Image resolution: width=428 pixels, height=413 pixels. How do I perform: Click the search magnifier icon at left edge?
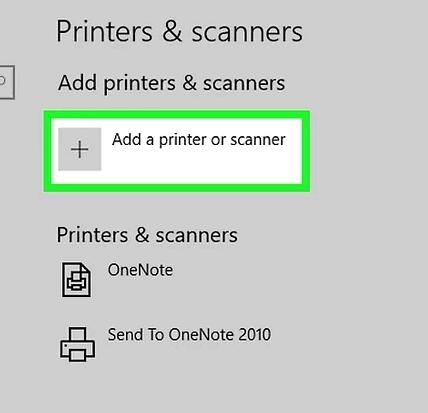[x=2, y=81]
